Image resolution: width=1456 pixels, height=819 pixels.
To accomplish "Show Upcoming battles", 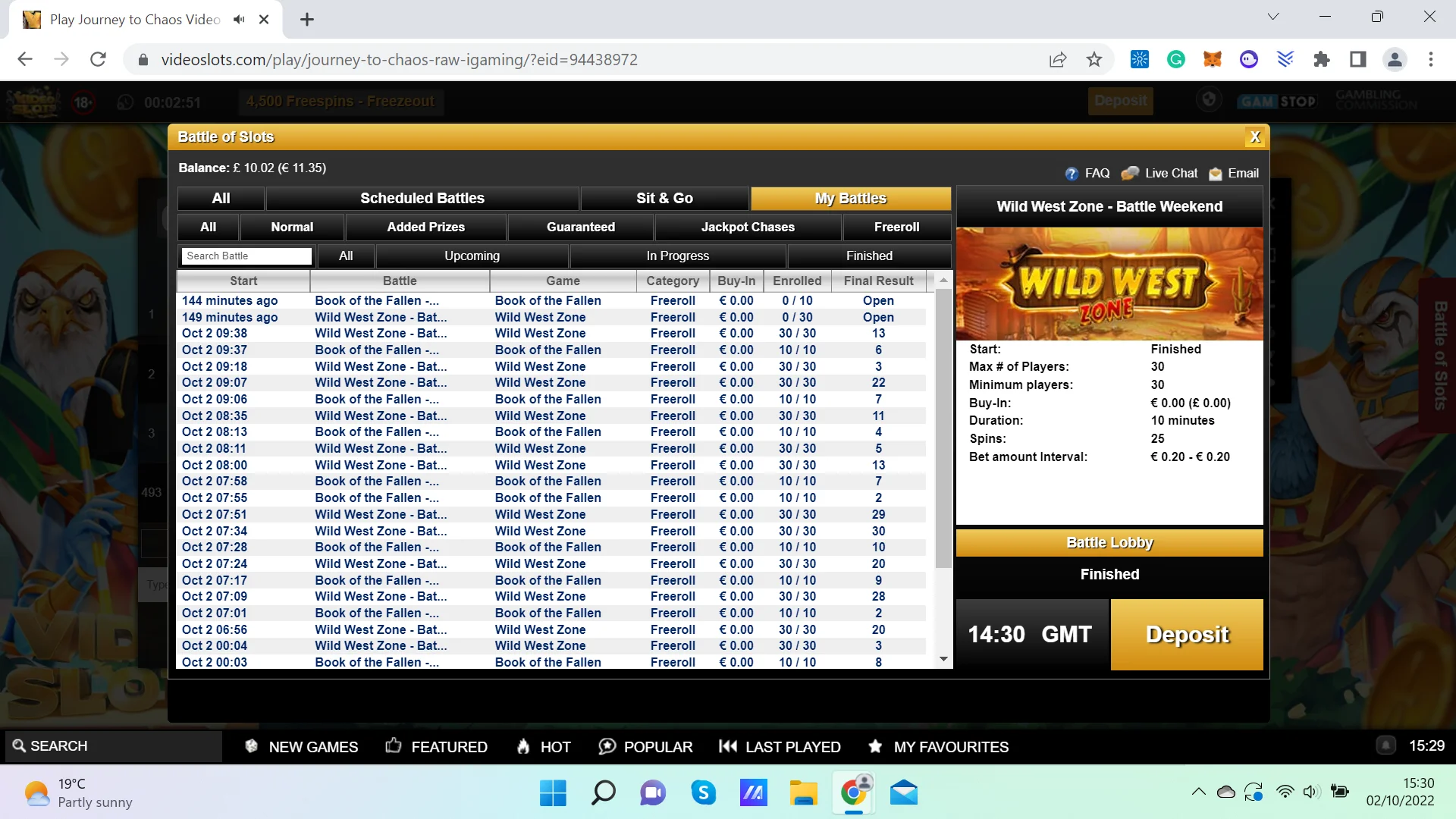I will [x=472, y=256].
